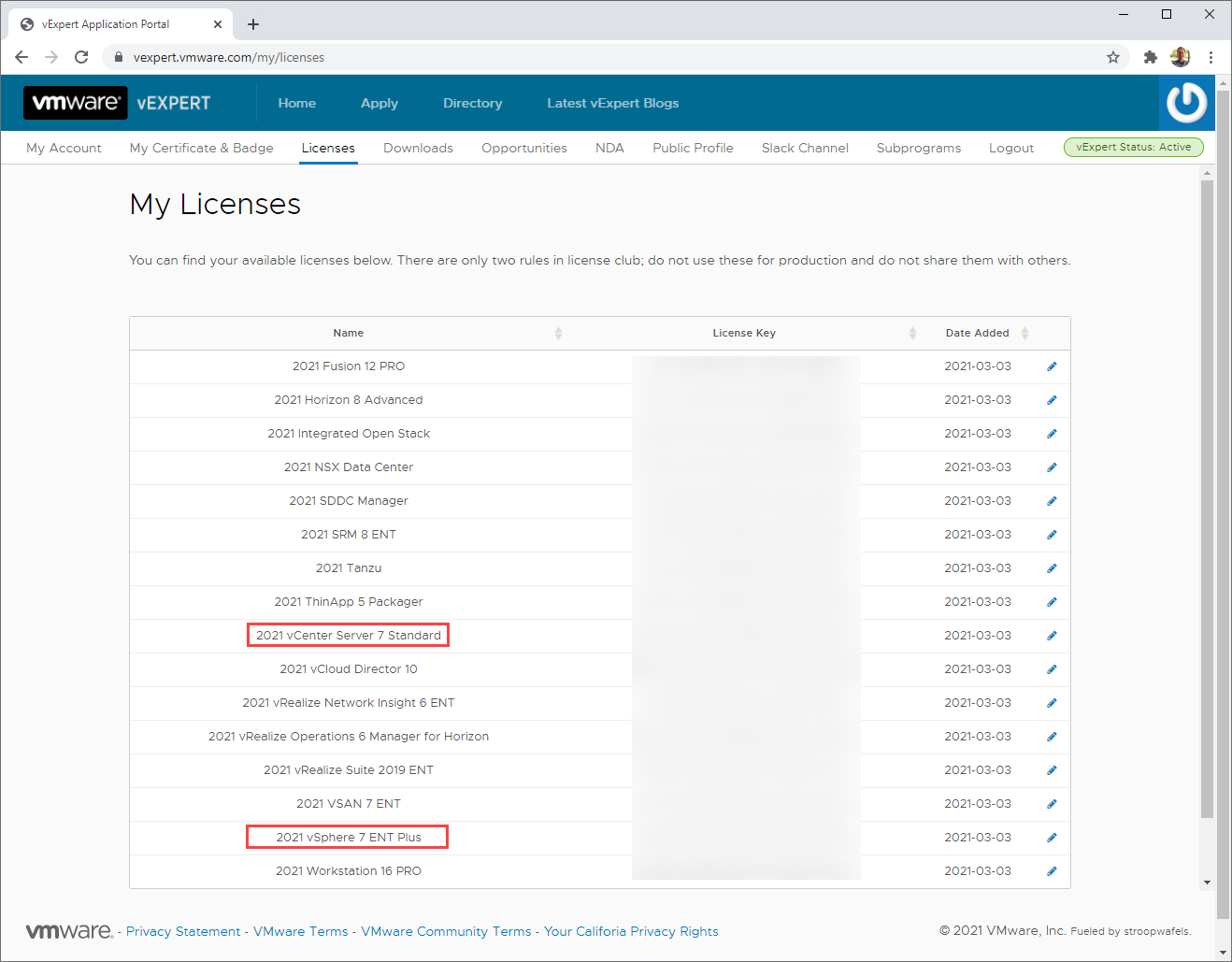Reload the page
The height and width of the screenshot is (962, 1232).
81,57
